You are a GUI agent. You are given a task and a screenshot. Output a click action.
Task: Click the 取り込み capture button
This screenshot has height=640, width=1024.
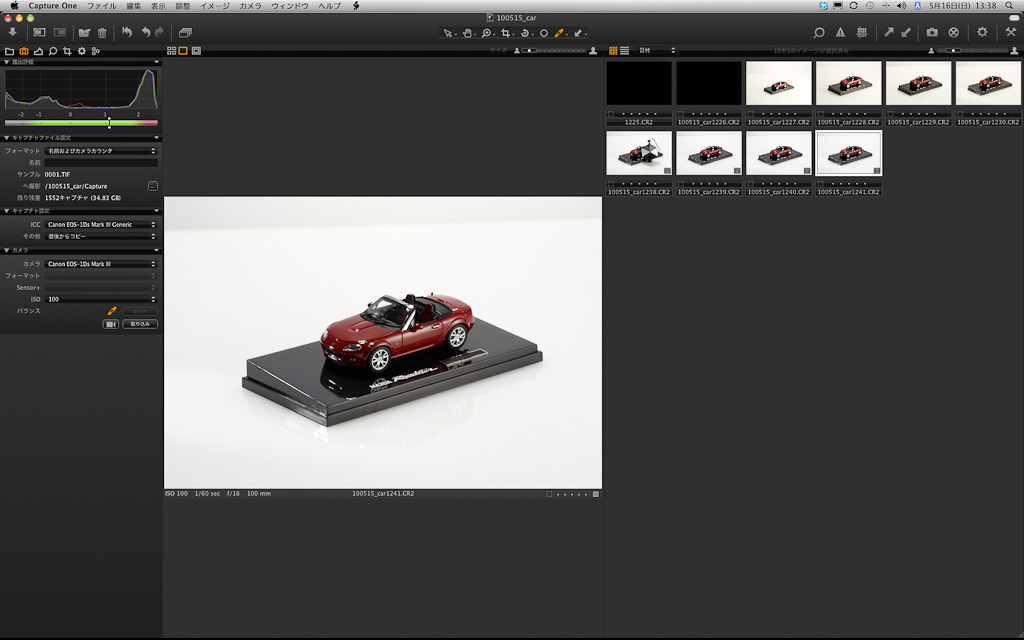click(x=140, y=324)
